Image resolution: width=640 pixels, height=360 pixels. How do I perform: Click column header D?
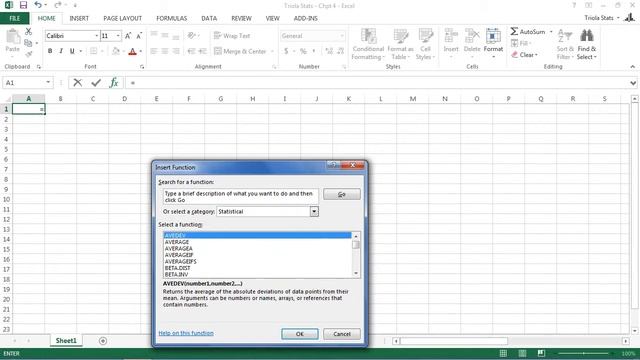124,99
